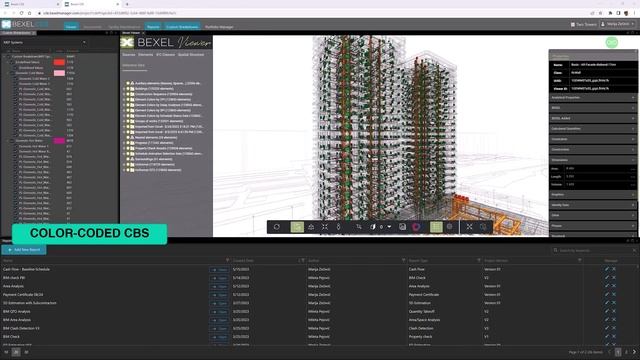Toggle visibility dot for Buildings selection set

[x=128, y=89]
